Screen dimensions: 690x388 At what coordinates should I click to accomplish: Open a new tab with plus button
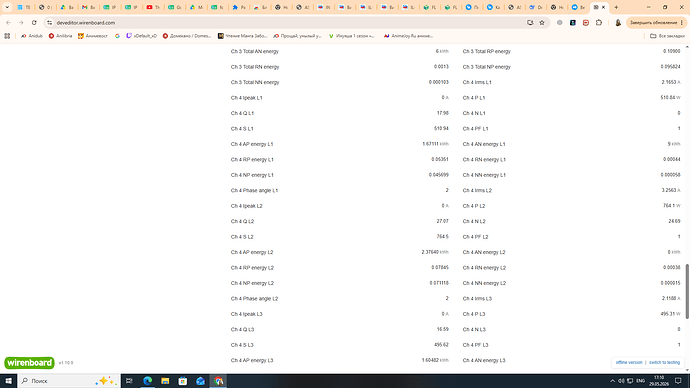[x=616, y=7]
